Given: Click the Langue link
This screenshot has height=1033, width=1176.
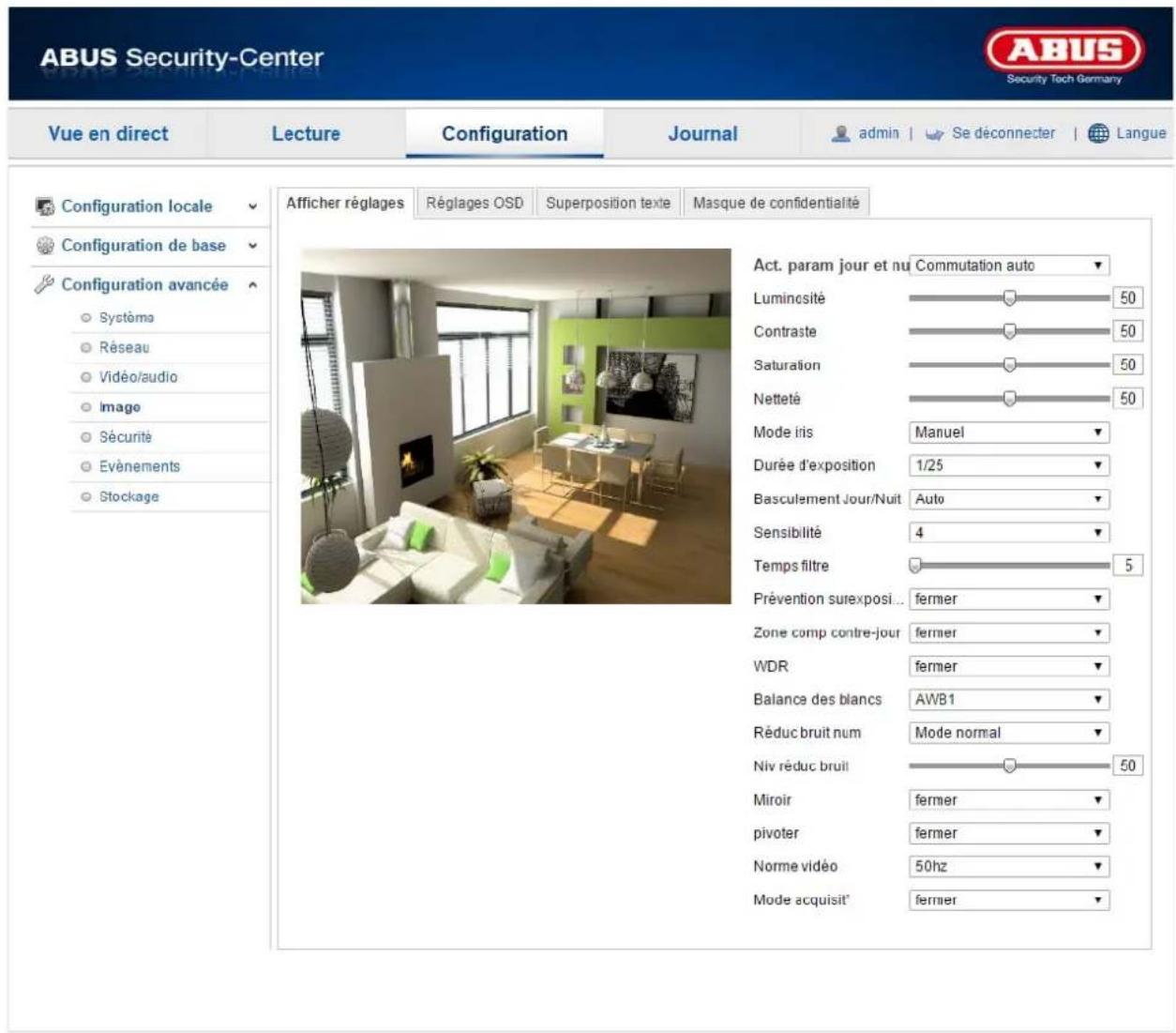Looking at the screenshot, I should (x=1141, y=133).
